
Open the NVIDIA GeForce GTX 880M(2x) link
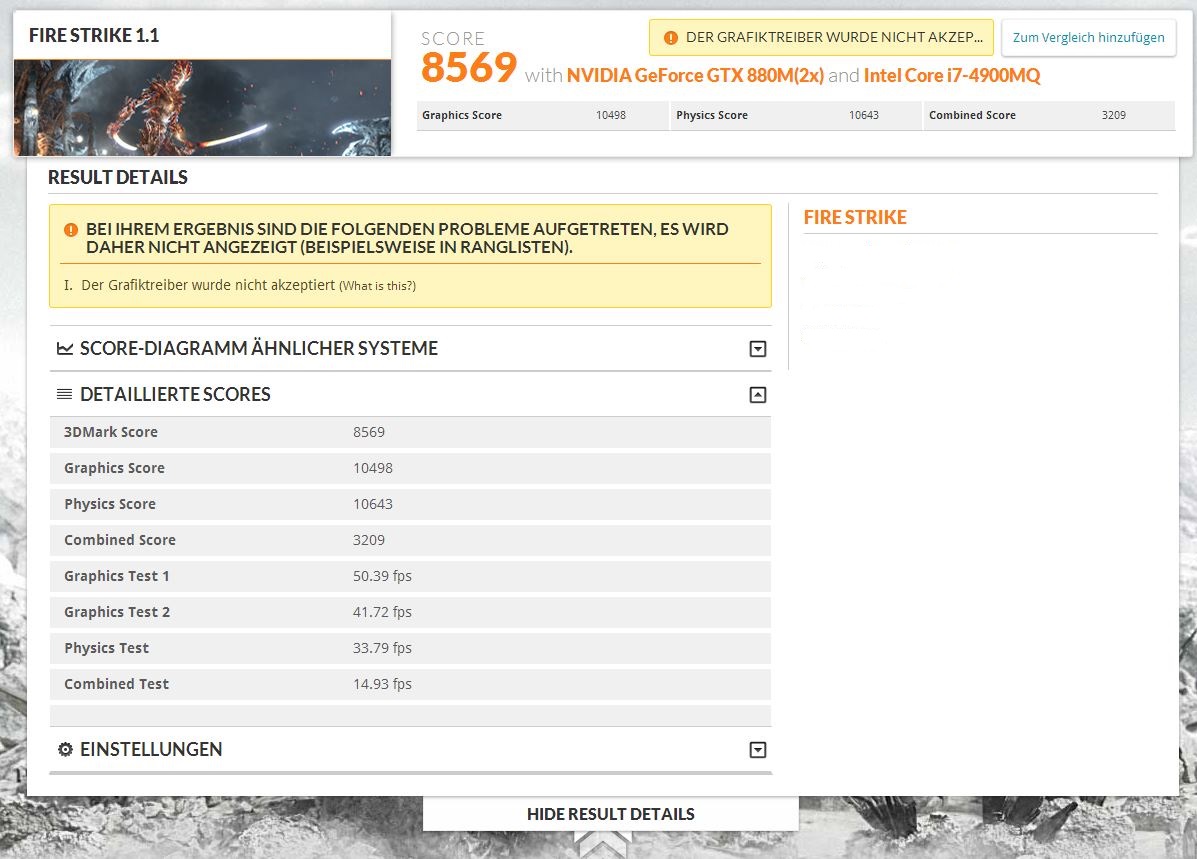pos(695,75)
